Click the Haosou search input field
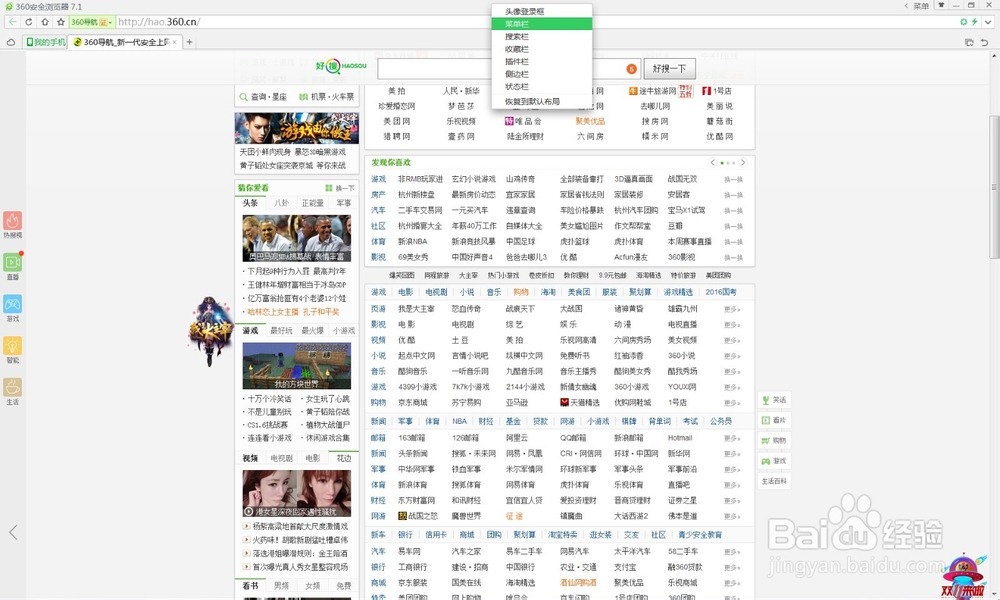This screenshot has width=1000, height=600. click(x=508, y=68)
